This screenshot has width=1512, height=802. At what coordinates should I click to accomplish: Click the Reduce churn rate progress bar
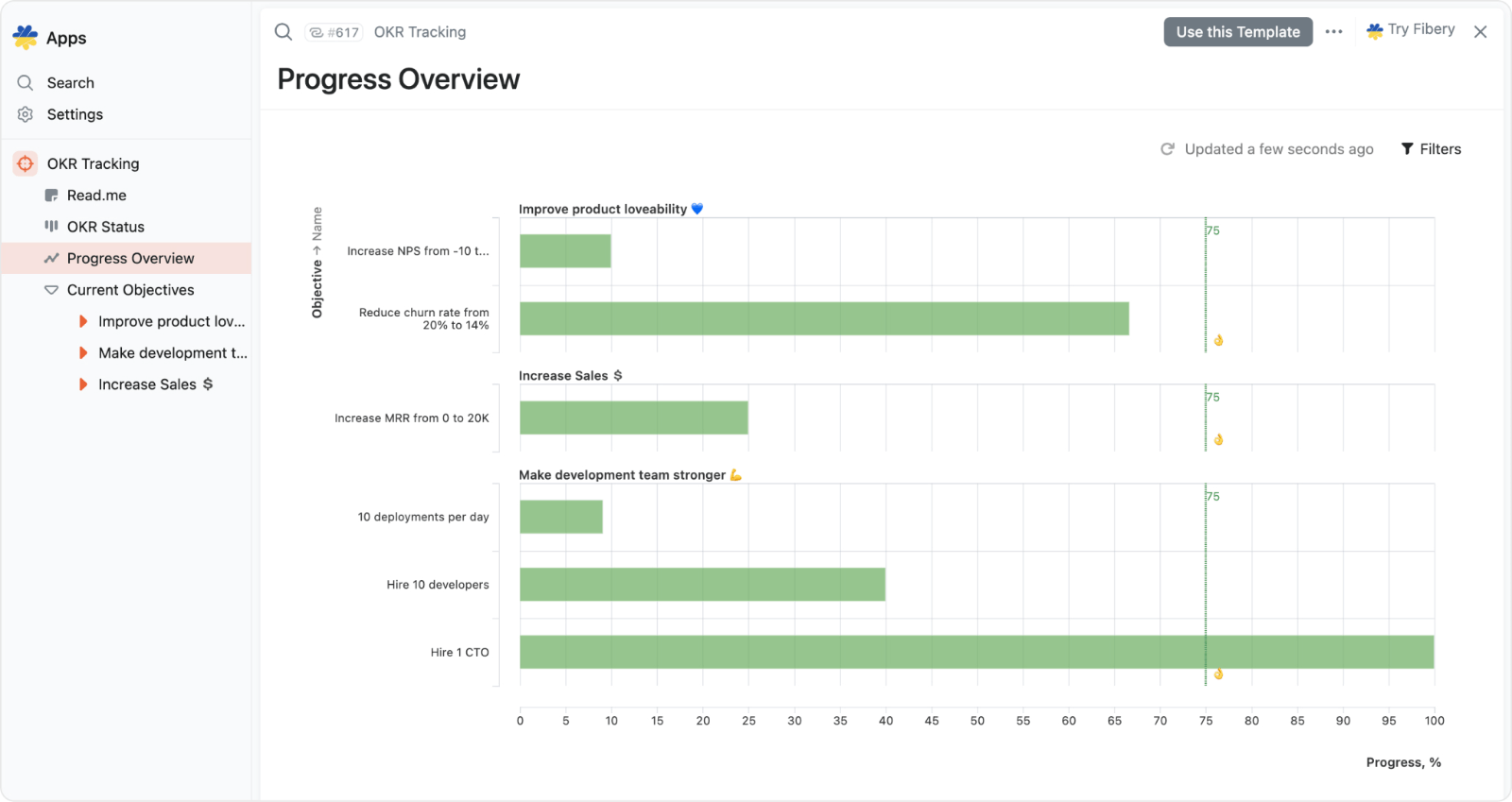click(x=824, y=318)
